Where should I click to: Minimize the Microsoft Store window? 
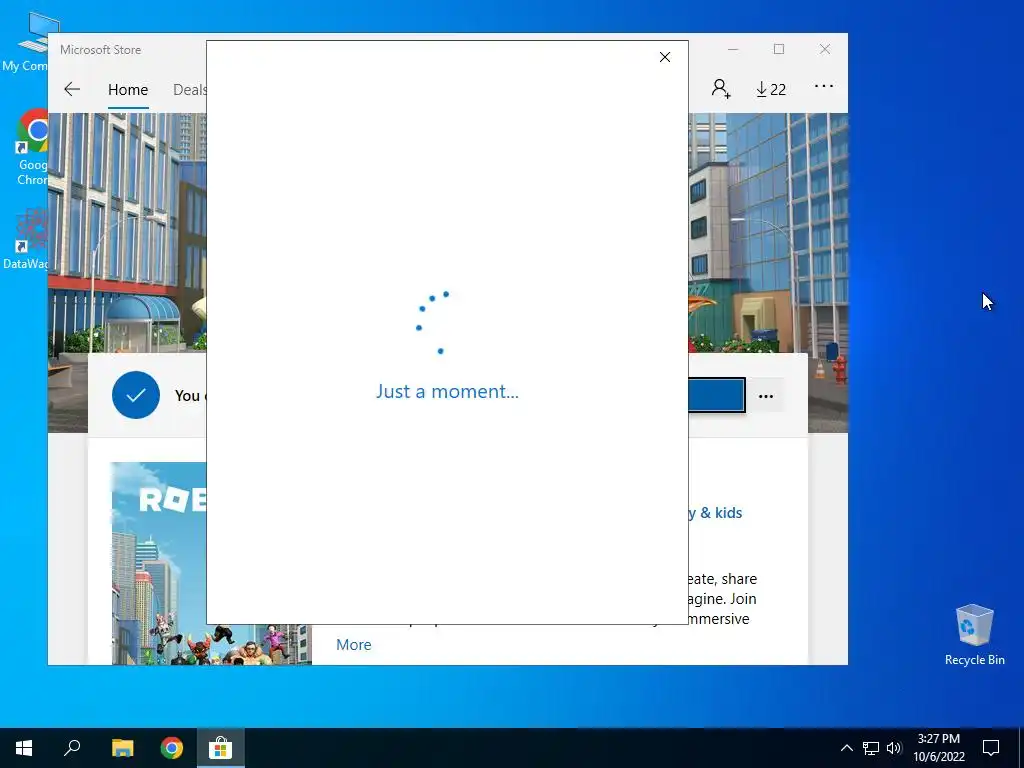pyautogui.click(x=733, y=50)
